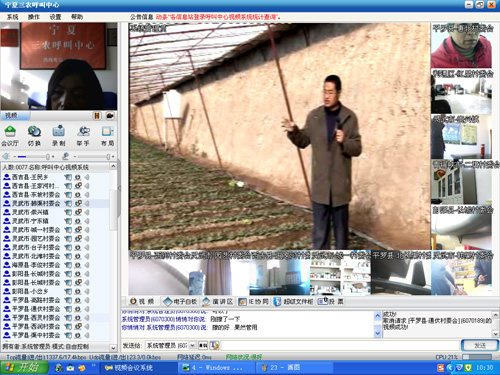Image resolution: width=500 pixels, height=375 pixels.
Task: Start recording with the 录制 icon
Action: pos(59,136)
